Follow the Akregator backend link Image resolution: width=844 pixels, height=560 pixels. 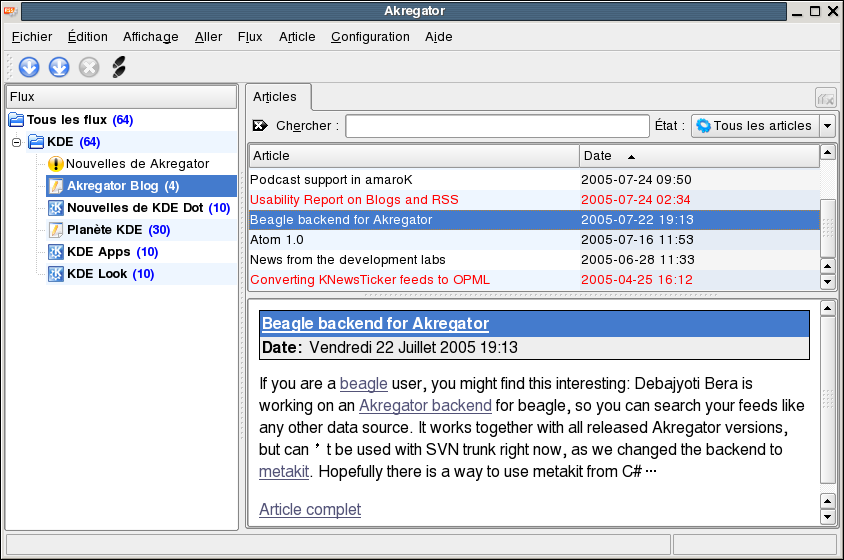(425, 406)
